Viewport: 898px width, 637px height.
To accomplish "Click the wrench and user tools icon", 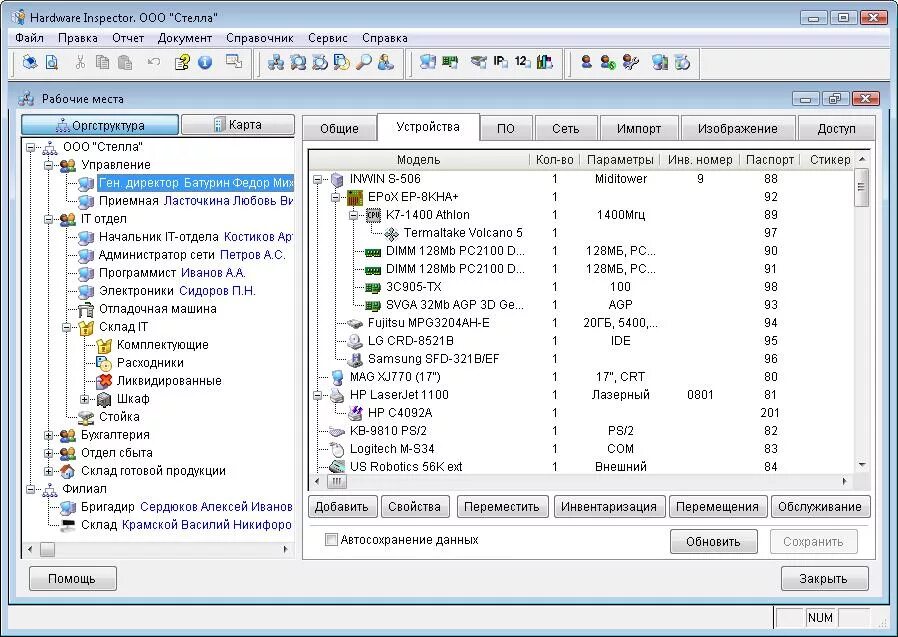I will 631,62.
